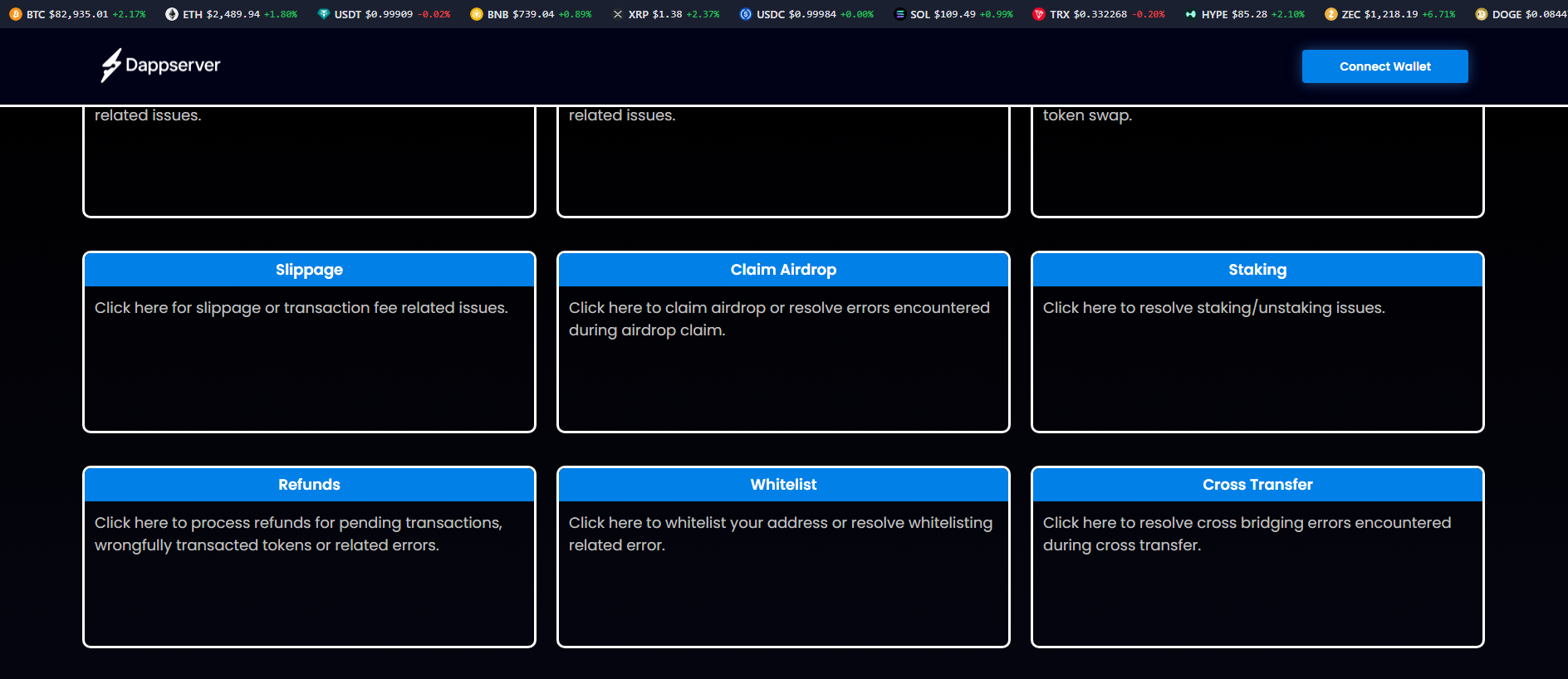1568x679 pixels.
Task: Choose the Whitelist card
Action: [783, 557]
